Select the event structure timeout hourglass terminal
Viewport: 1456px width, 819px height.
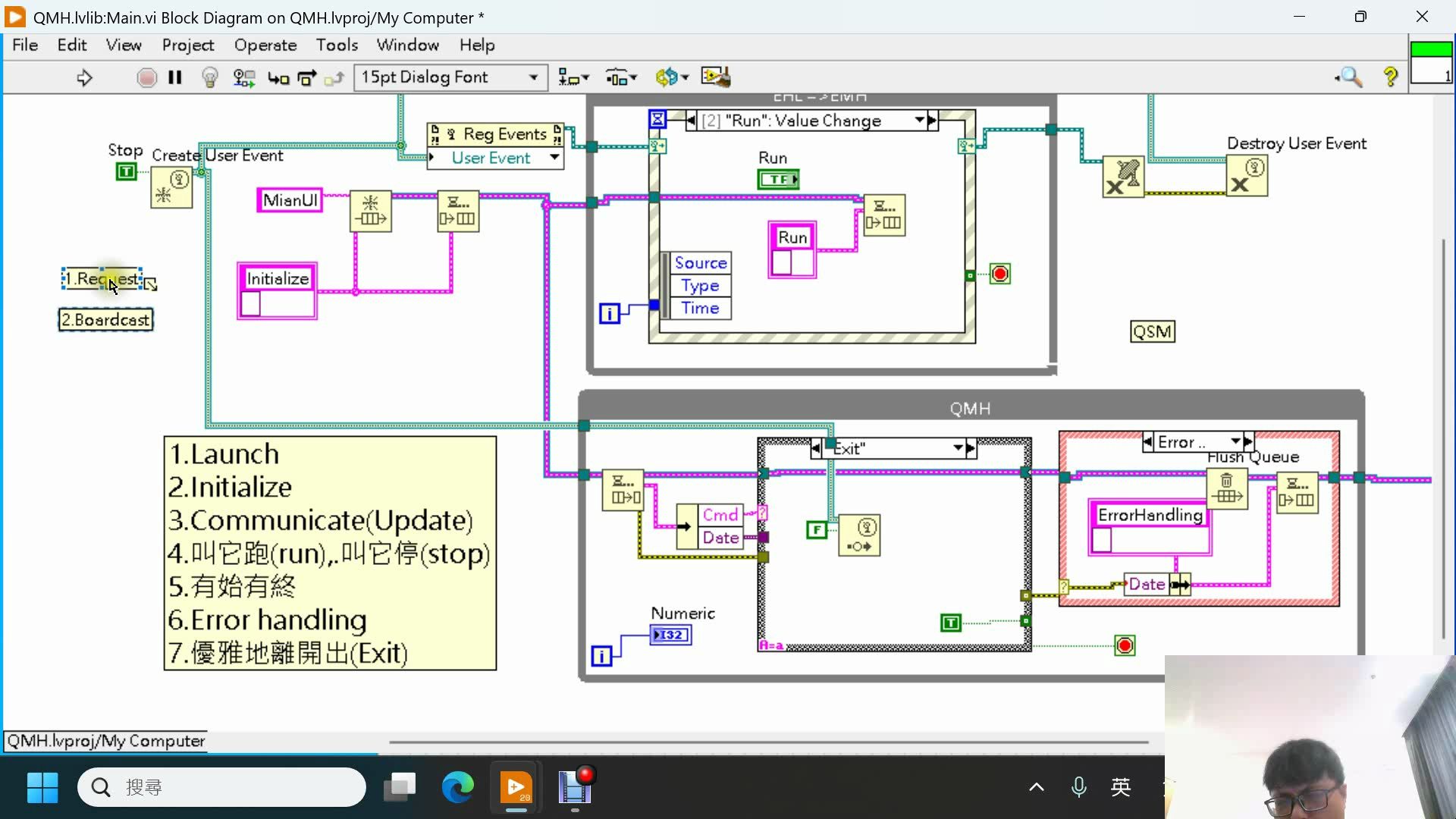(x=657, y=119)
